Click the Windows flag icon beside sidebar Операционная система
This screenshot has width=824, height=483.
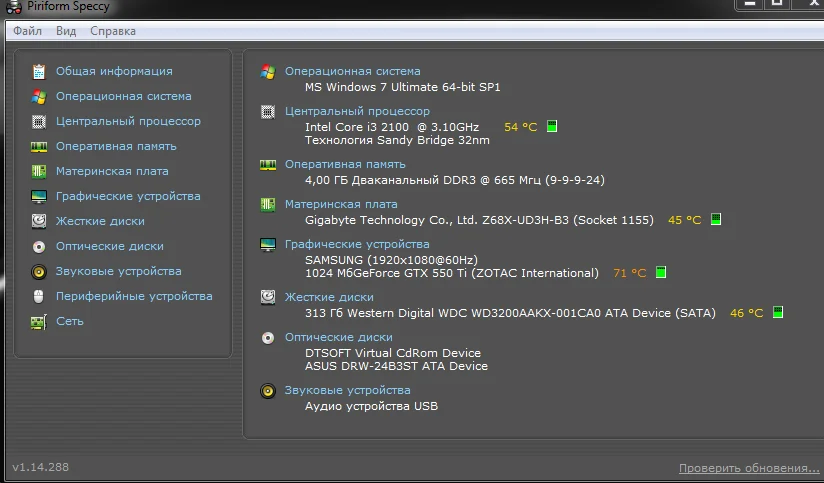coord(39,97)
